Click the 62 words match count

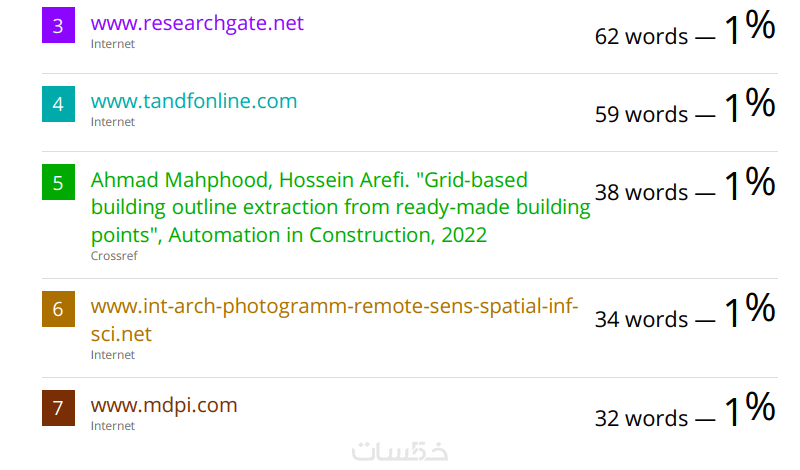point(641,37)
